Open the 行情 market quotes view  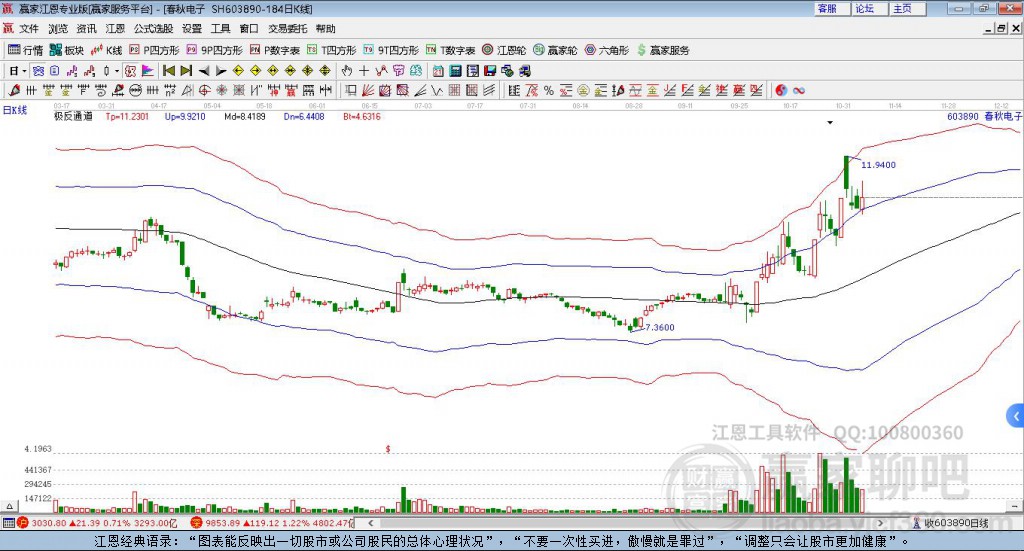tap(25, 50)
